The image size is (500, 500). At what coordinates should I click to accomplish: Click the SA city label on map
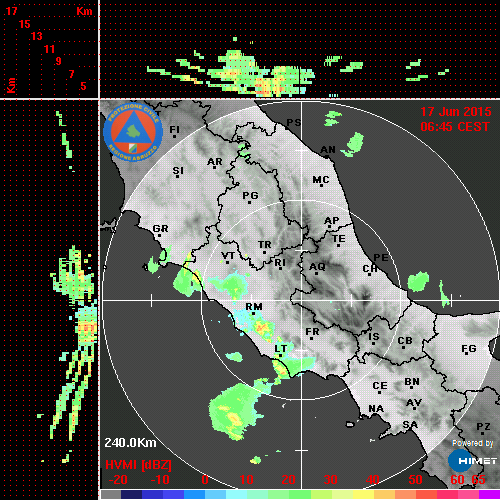[410, 424]
